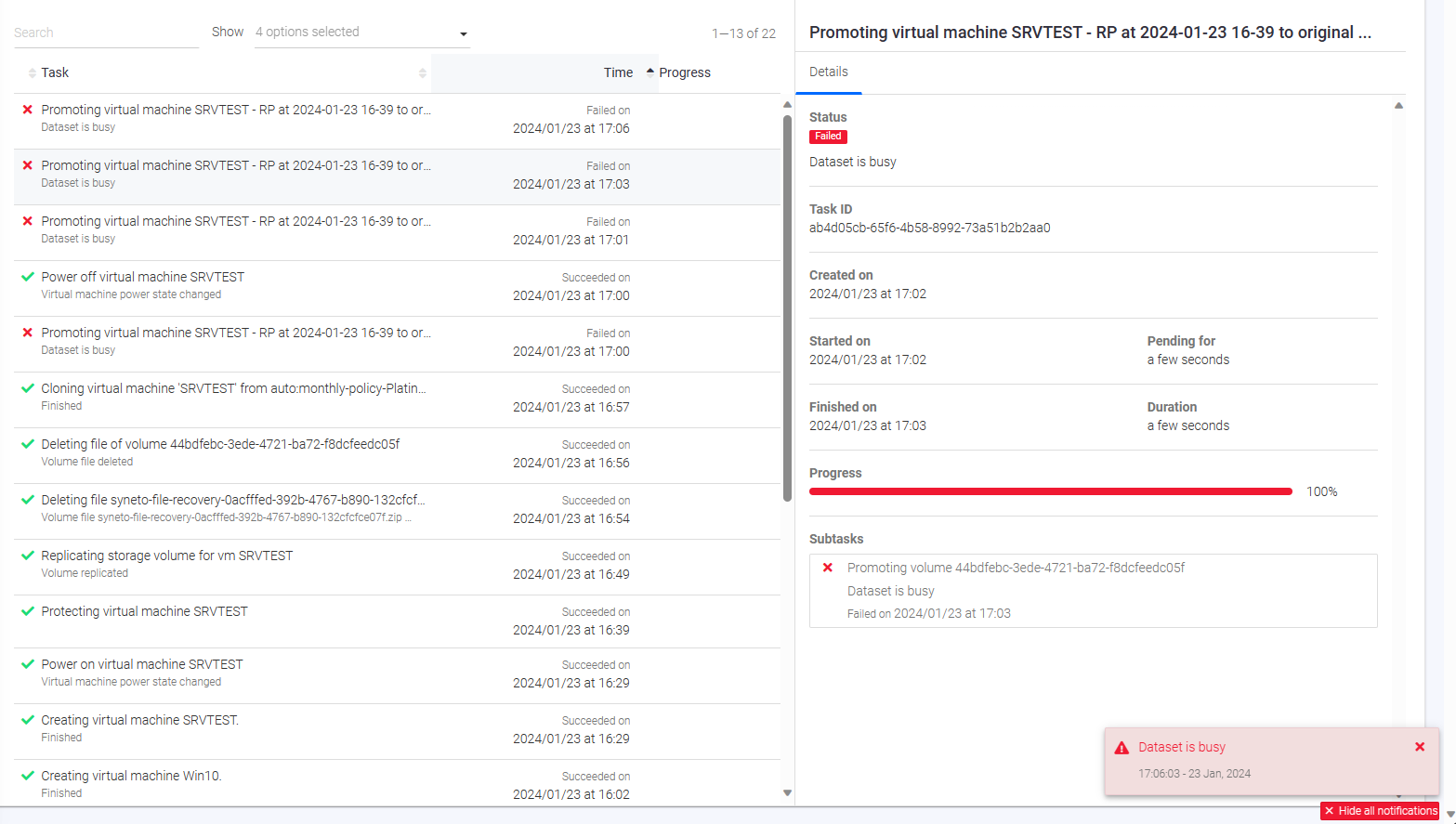Click green checkmark beside Power off SRVTEST

pyautogui.click(x=28, y=277)
